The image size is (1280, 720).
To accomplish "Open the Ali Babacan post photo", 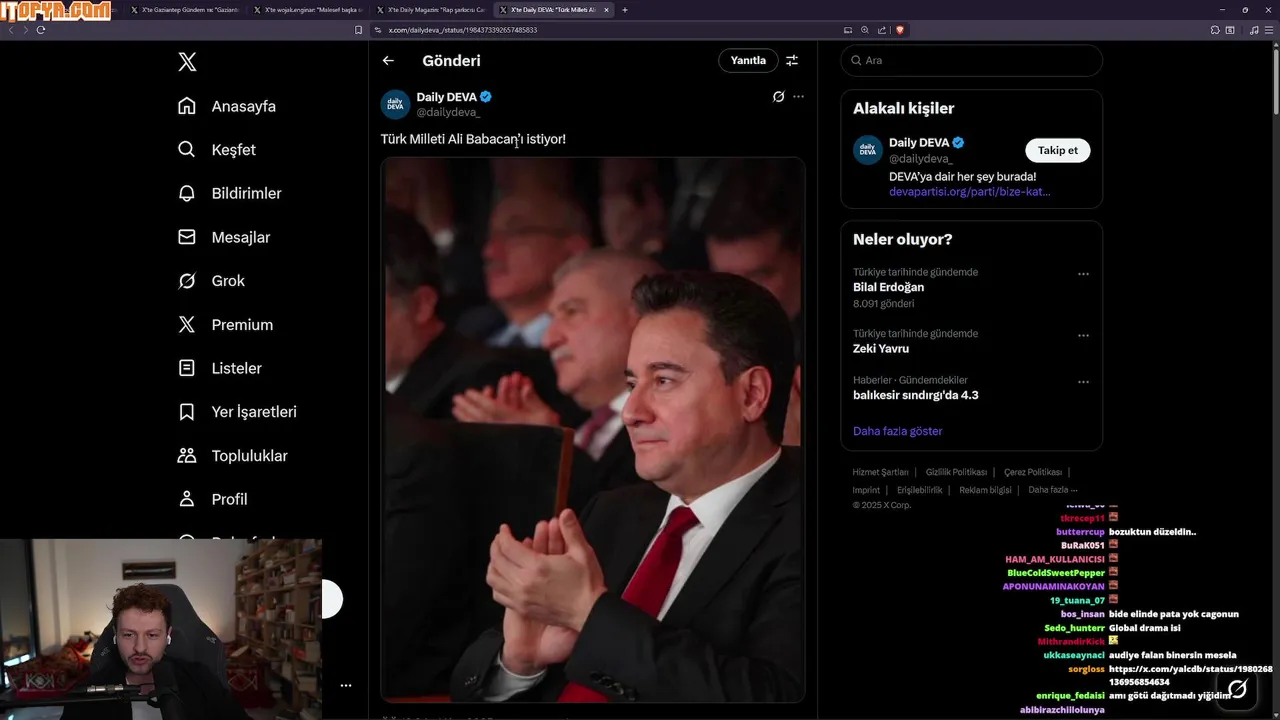I will click(592, 430).
